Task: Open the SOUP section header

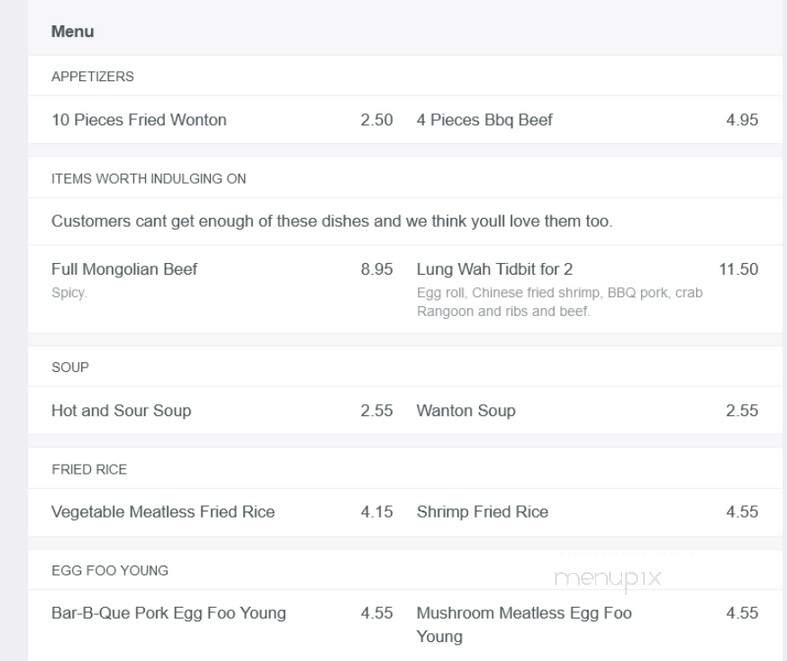Action: tap(70, 367)
